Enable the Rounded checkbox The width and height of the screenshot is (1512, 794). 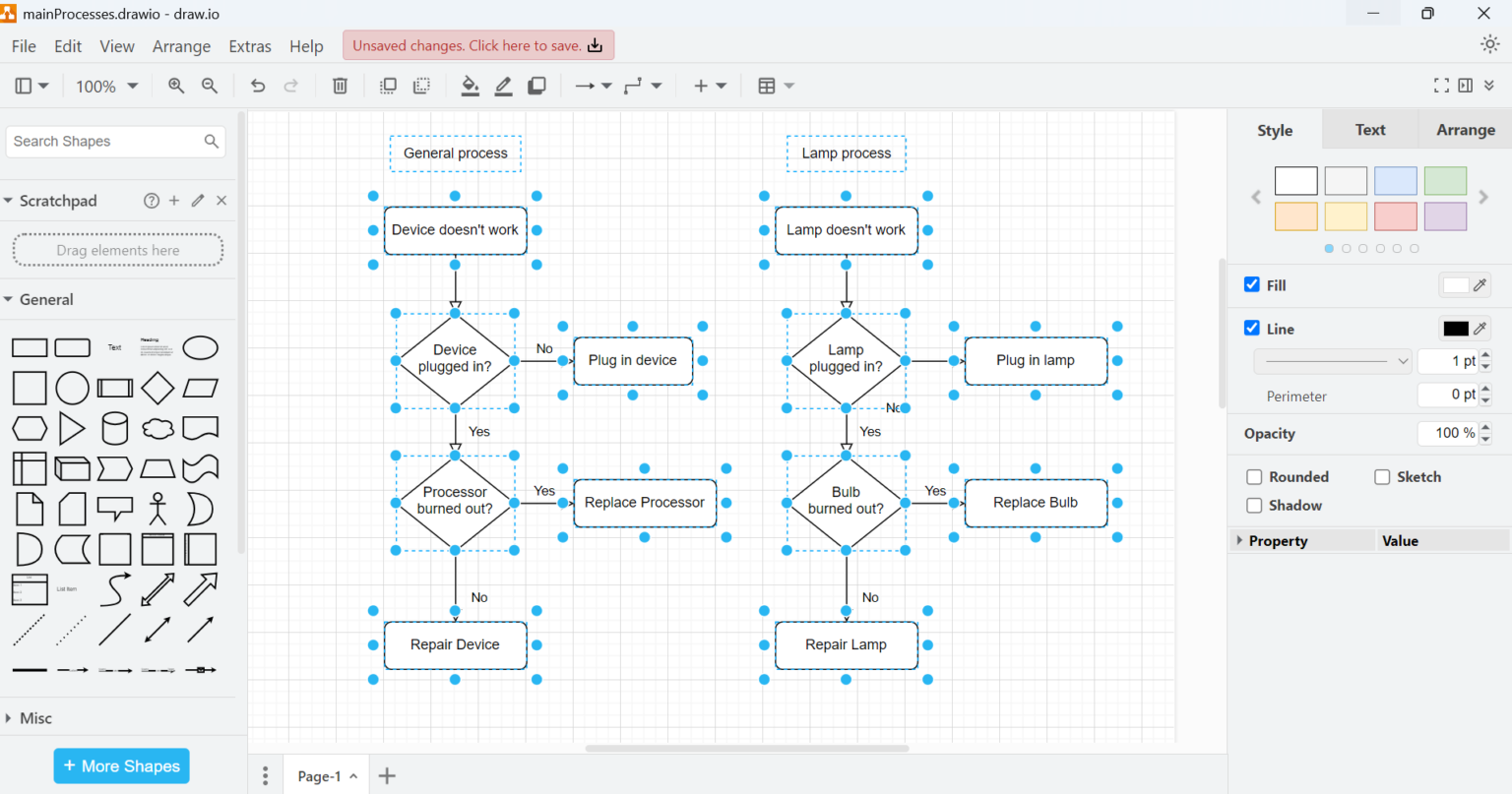tap(1254, 477)
